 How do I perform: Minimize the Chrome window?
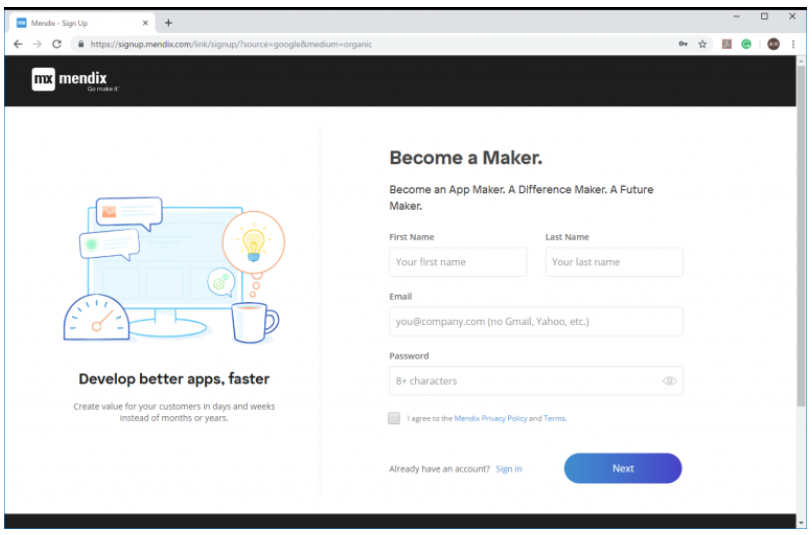coord(736,17)
